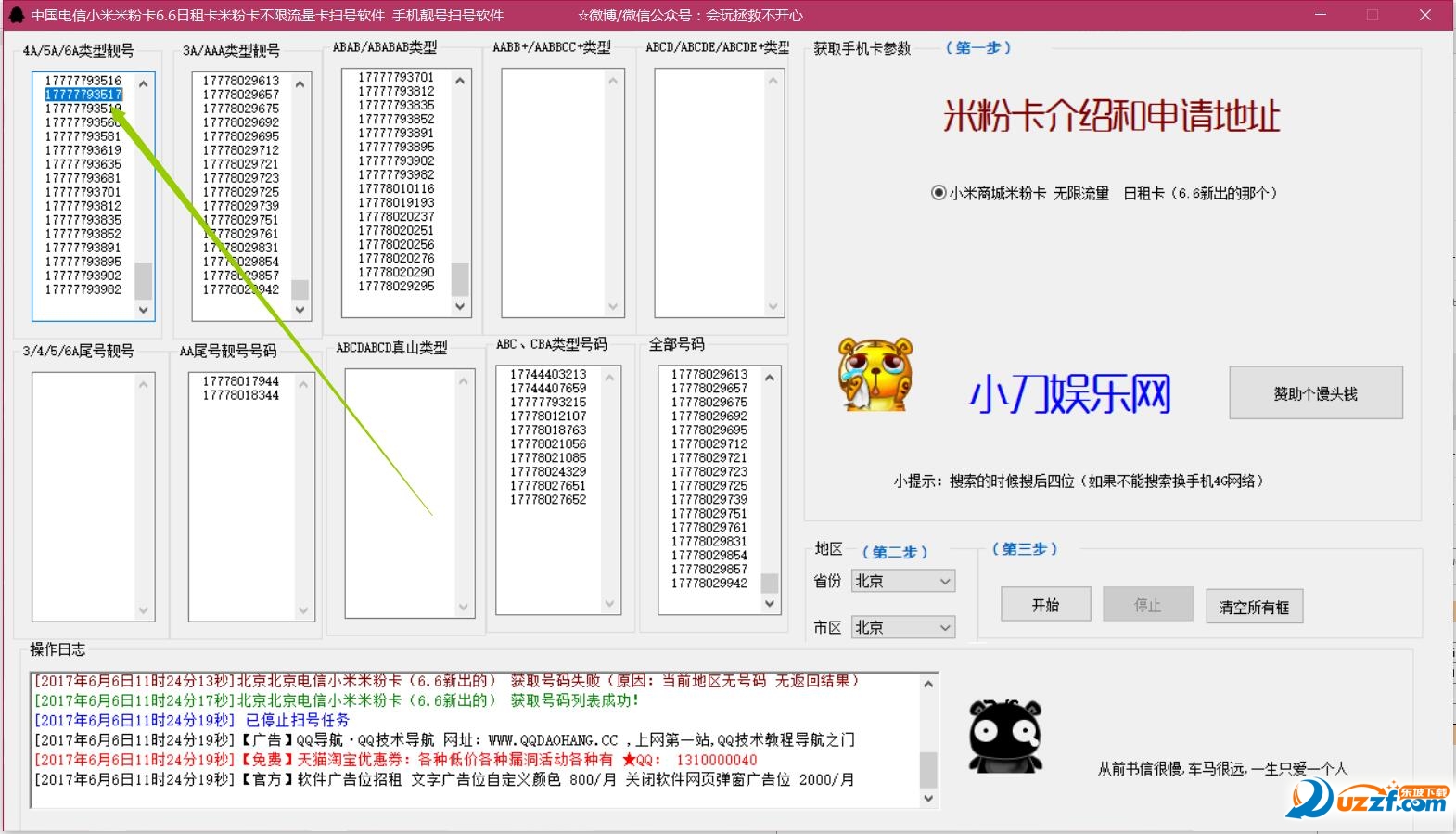Click the QQ导航 ad log line
The height and width of the screenshot is (834, 1456).
pos(444,739)
